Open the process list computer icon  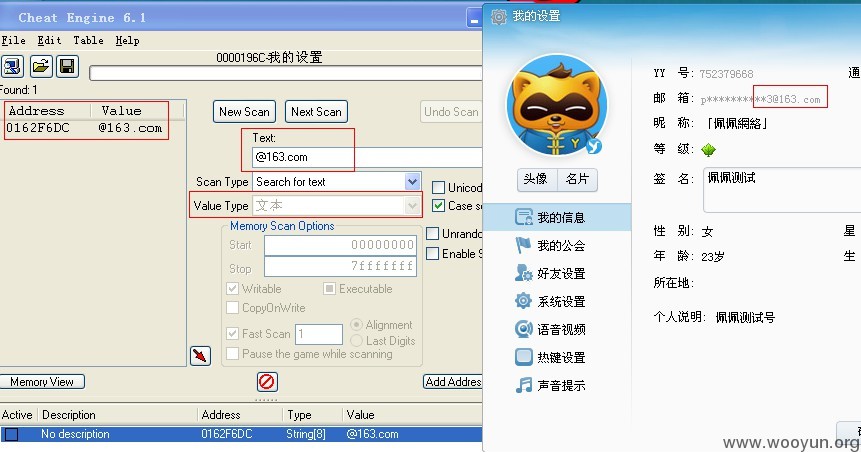(x=12, y=66)
